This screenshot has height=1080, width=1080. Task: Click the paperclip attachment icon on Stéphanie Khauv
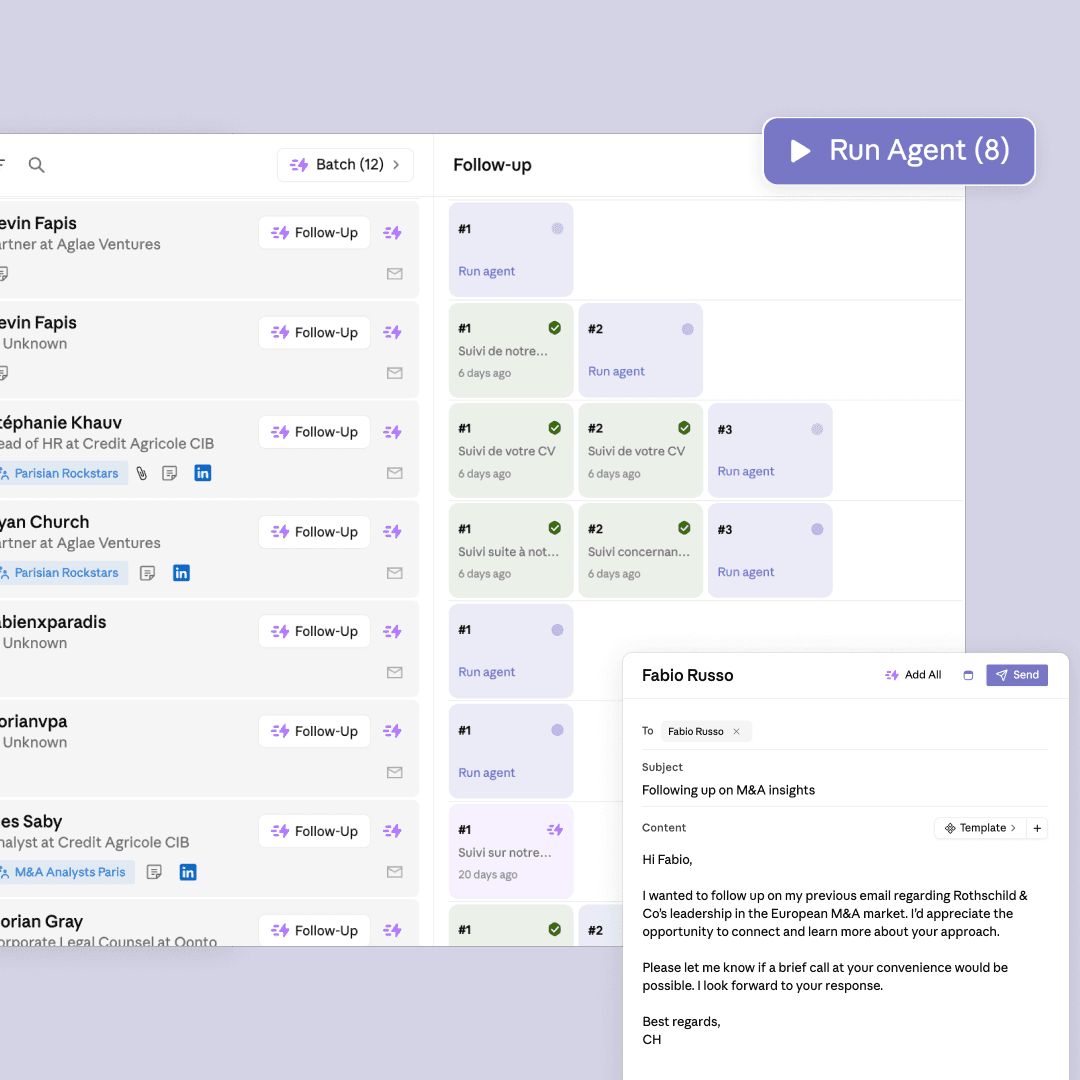coord(140,473)
